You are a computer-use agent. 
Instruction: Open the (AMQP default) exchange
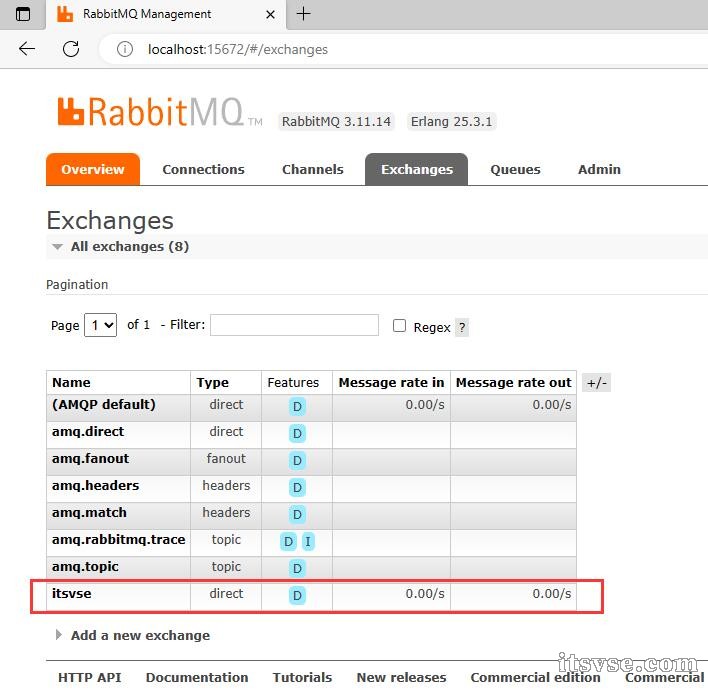point(104,405)
